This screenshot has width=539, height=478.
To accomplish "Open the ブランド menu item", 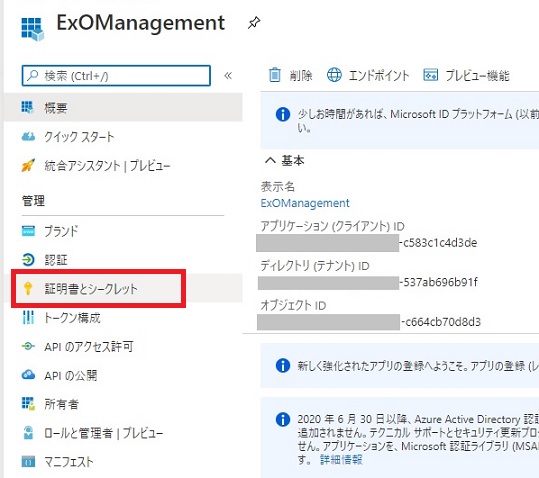I will click(61, 231).
